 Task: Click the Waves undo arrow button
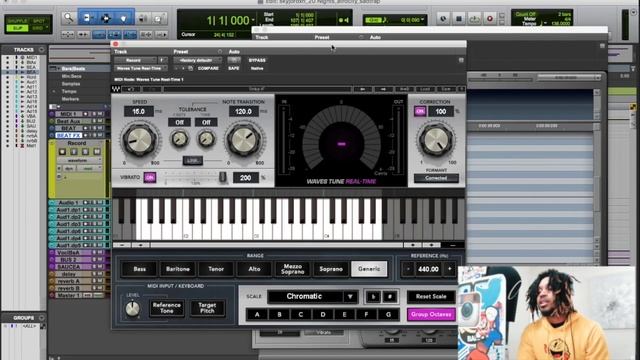click(x=131, y=89)
